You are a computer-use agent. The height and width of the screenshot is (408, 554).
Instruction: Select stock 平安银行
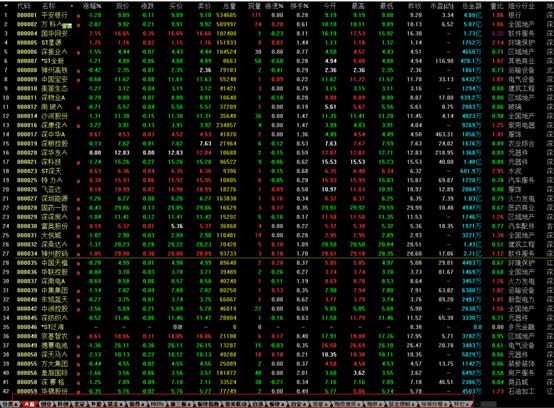tap(54, 15)
